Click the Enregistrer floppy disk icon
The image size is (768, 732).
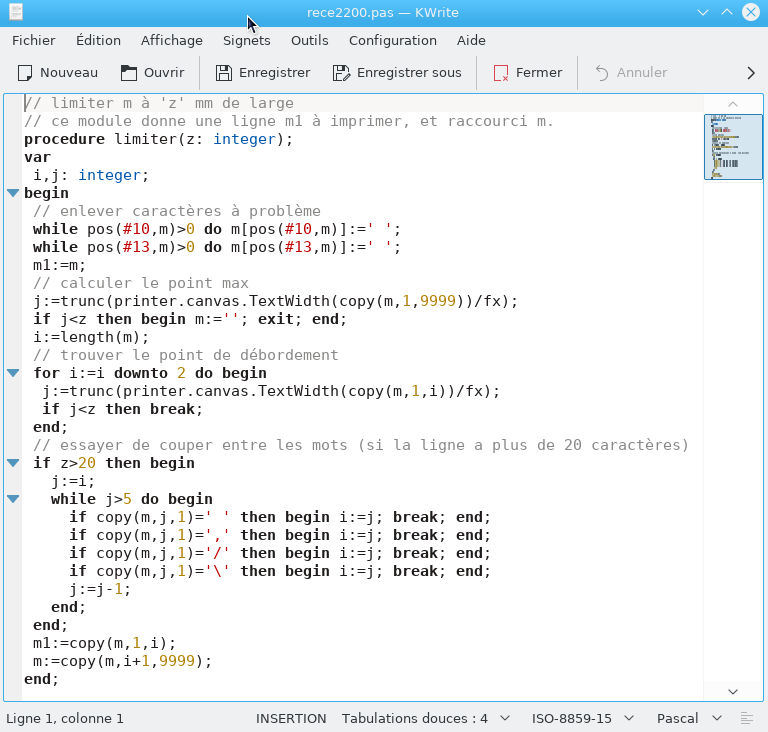224,73
